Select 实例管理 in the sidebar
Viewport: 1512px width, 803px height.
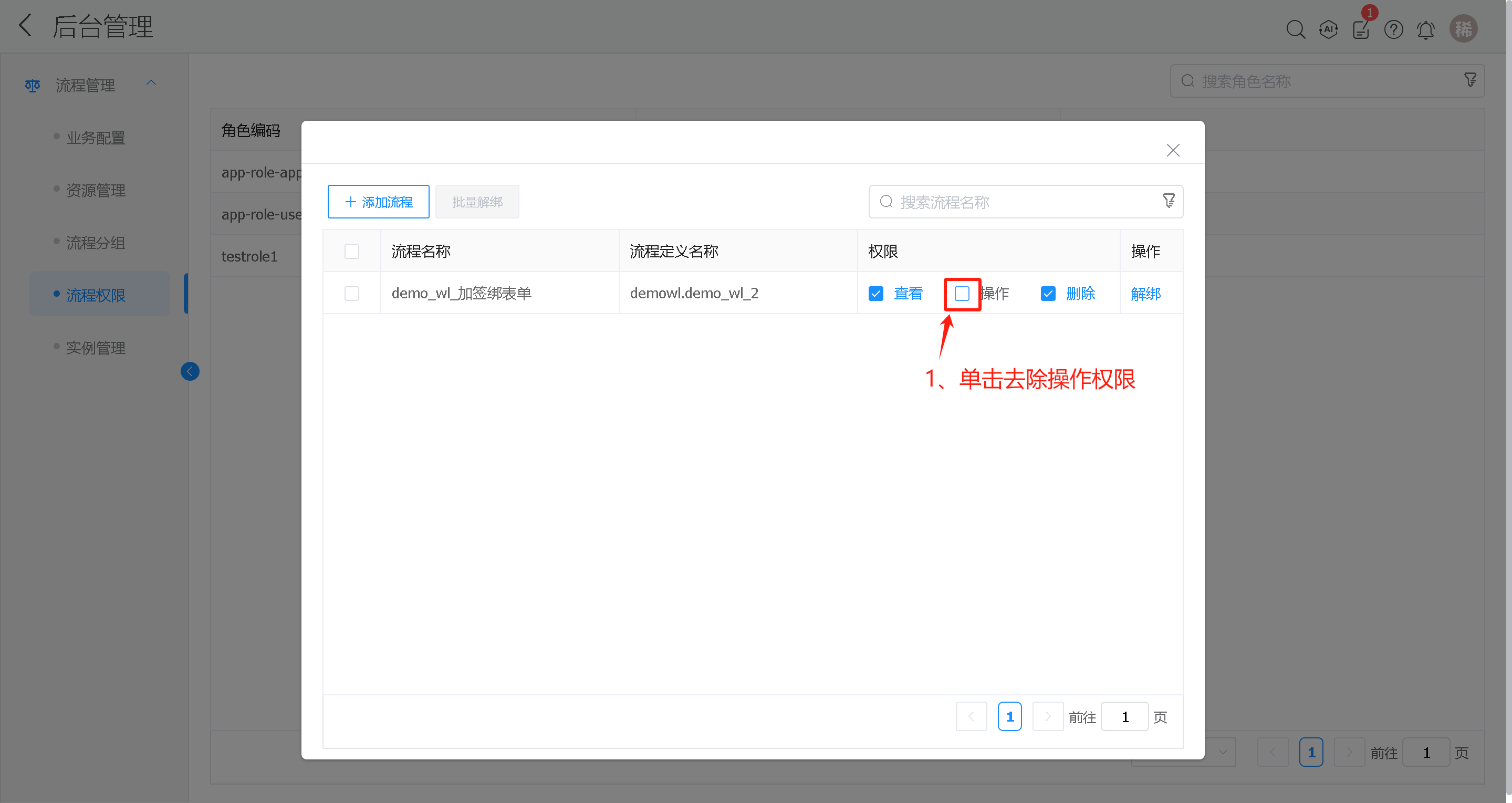[x=96, y=348]
